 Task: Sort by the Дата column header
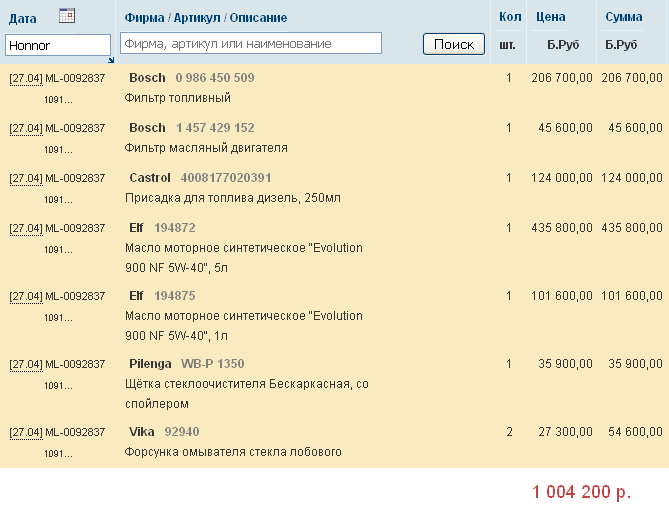[23, 19]
